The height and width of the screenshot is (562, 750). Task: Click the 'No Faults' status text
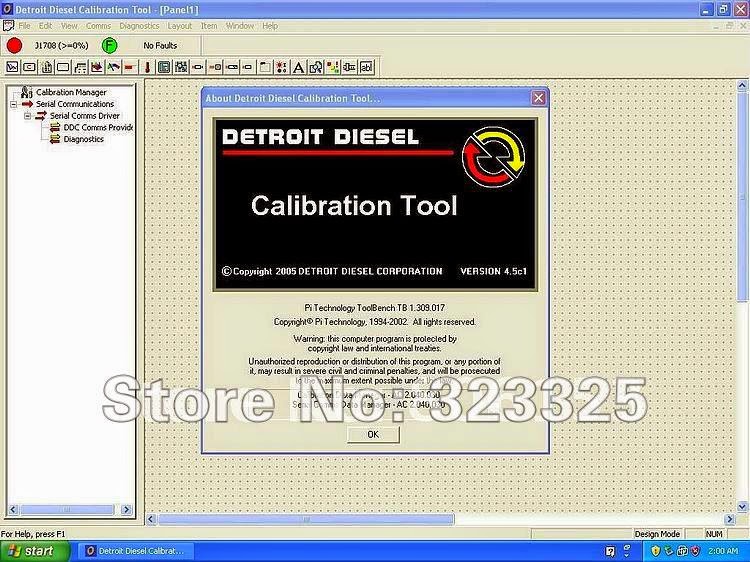tap(160, 46)
